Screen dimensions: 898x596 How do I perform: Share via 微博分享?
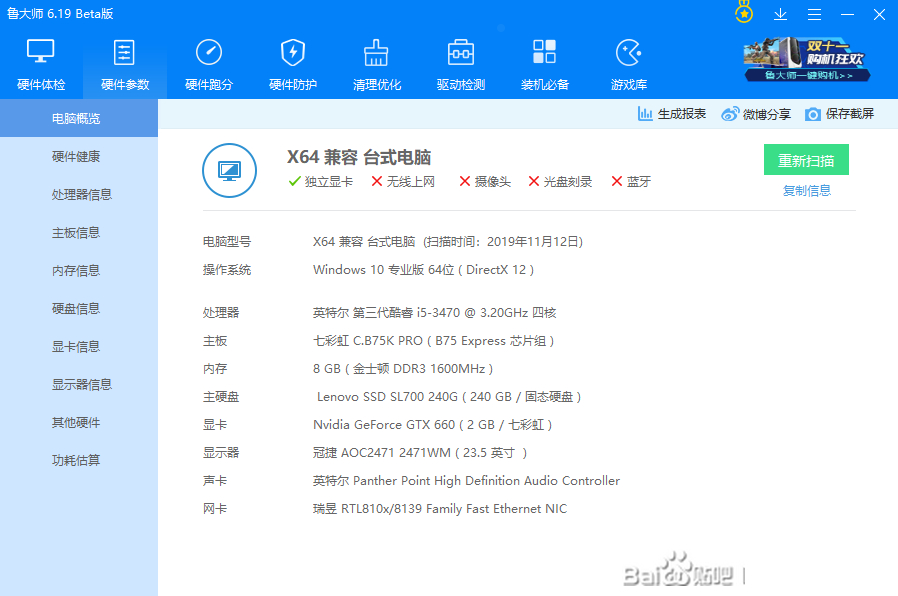(x=756, y=114)
